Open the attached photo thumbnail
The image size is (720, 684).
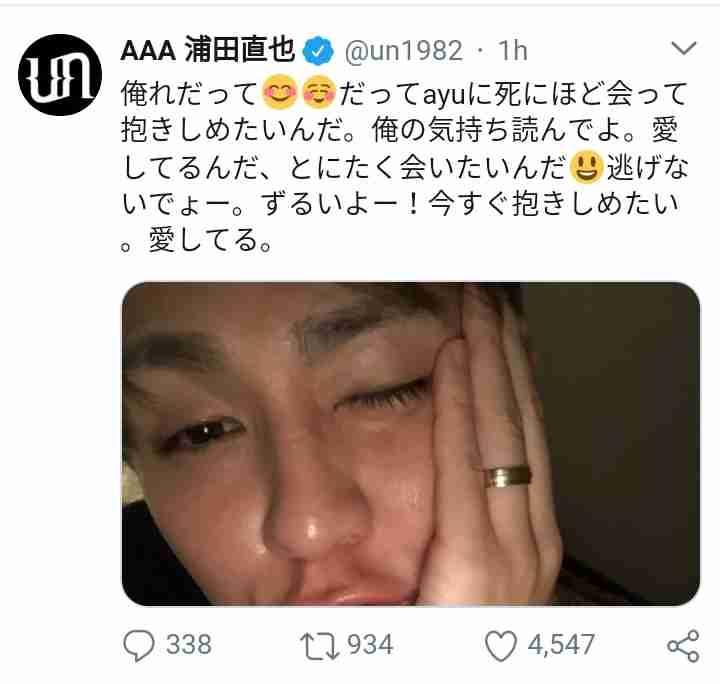tap(411, 443)
